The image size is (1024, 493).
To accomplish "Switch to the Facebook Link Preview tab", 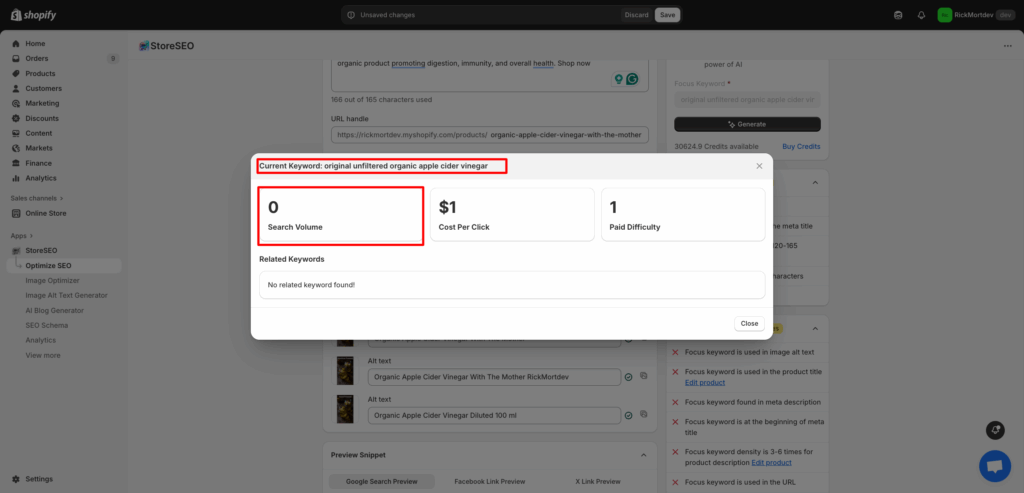I will point(489,481).
